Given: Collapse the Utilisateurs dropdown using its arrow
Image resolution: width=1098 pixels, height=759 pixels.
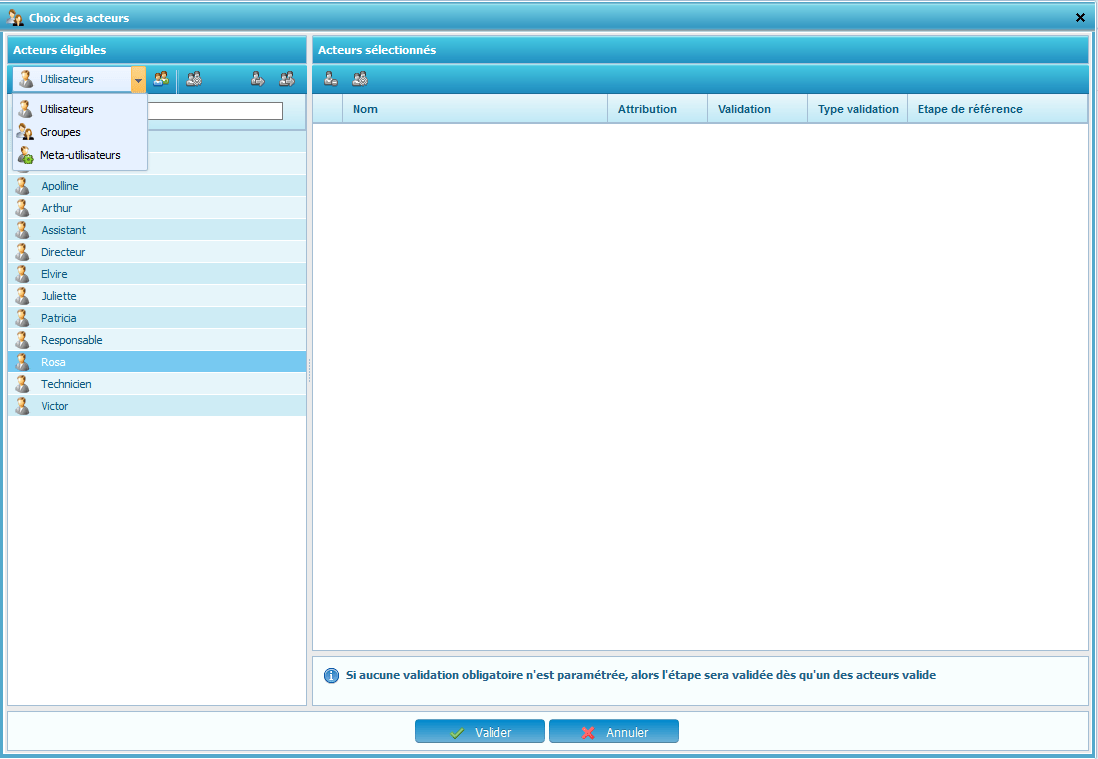Looking at the screenshot, I should tap(138, 79).
